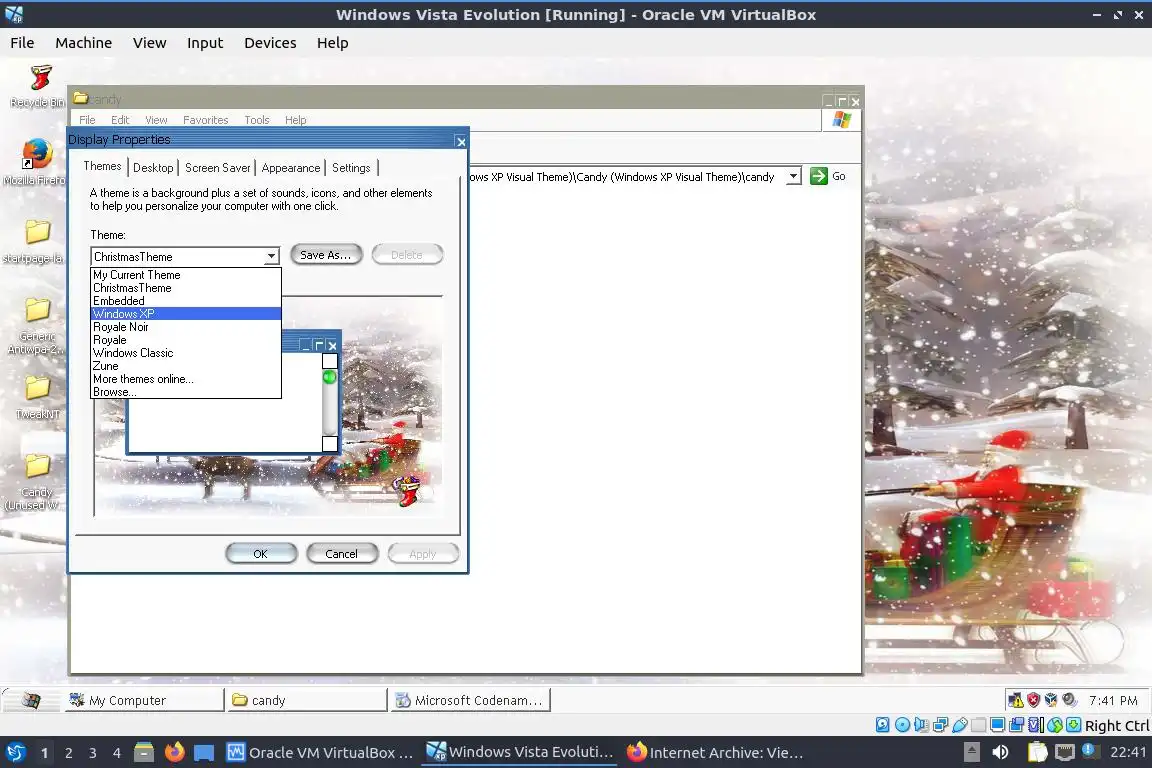Switch to the Desktop tab
1152x768 pixels.
pos(153,168)
